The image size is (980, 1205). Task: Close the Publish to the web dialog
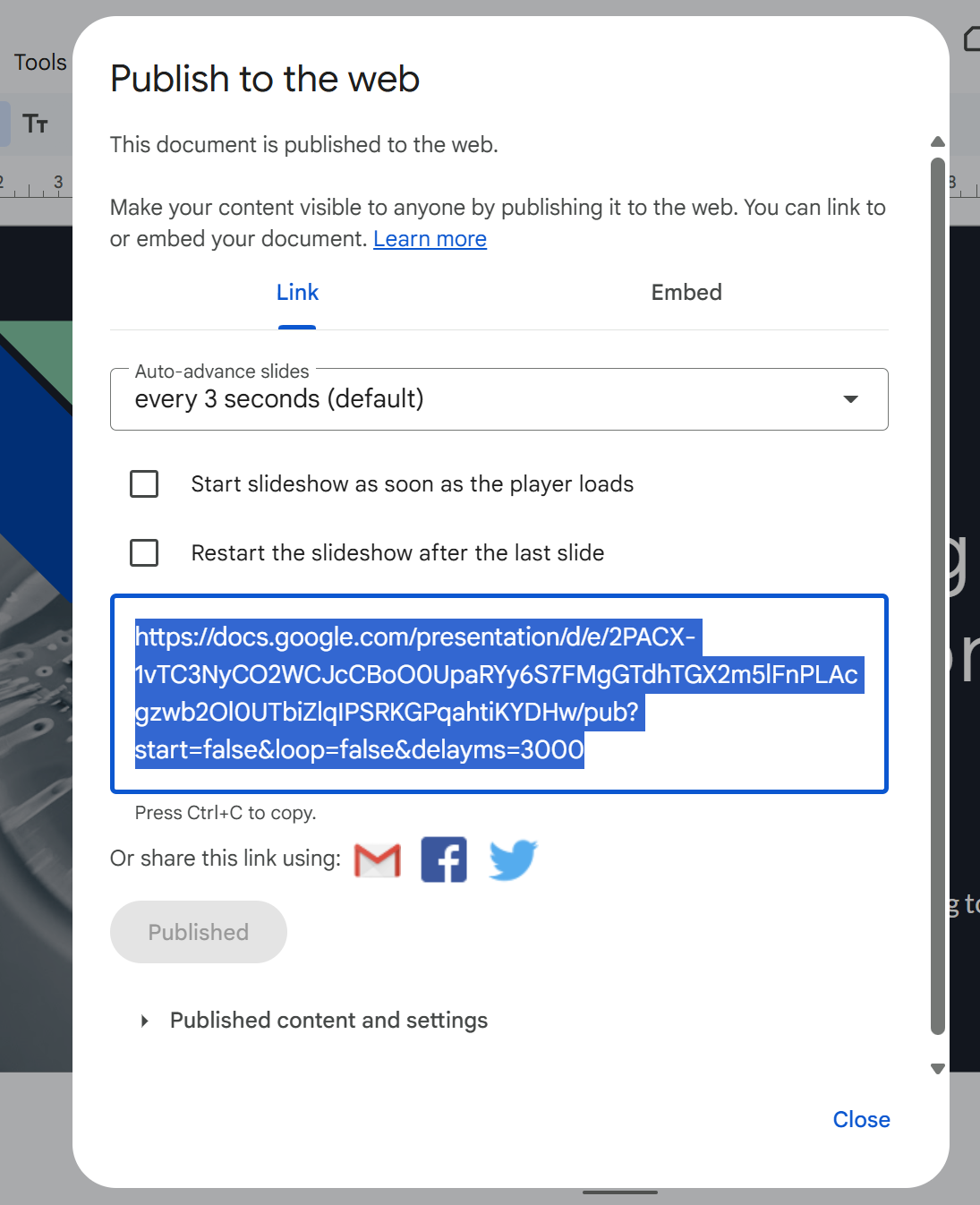[x=861, y=1120]
